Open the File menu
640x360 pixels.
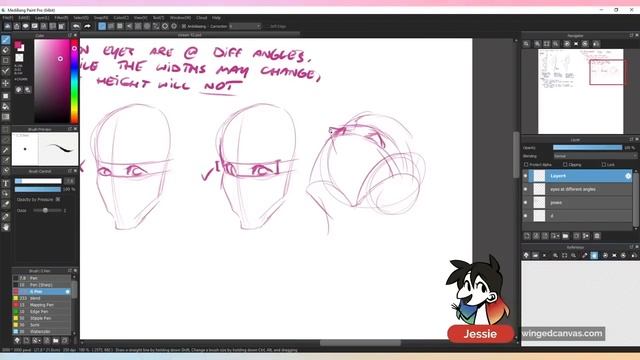[x=8, y=18]
